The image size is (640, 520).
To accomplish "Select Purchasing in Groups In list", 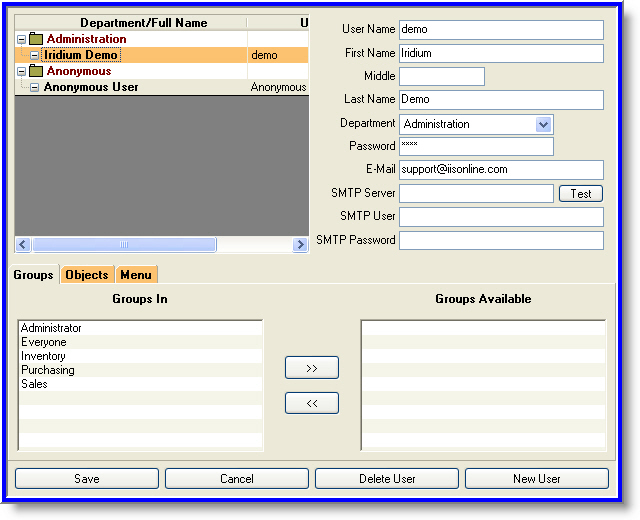I will pyautogui.click(x=48, y=370).
